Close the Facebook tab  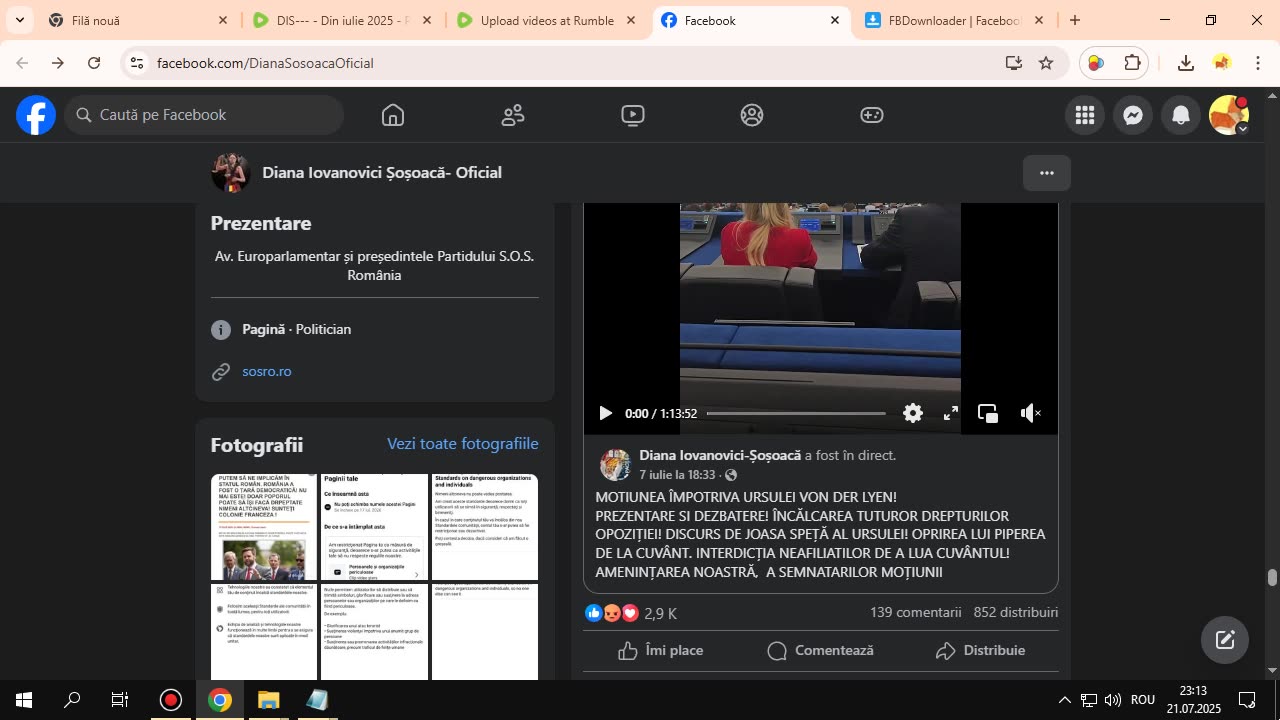tap(835, 20)
